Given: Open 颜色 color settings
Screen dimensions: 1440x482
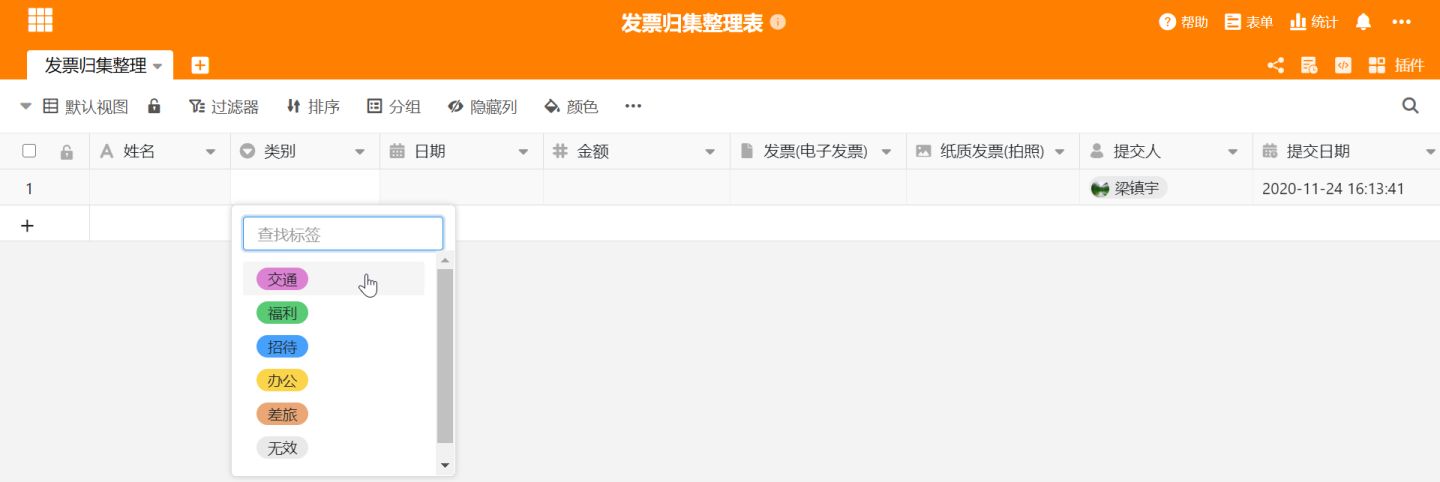Looking at the screenshot, I should pos(571,106).
